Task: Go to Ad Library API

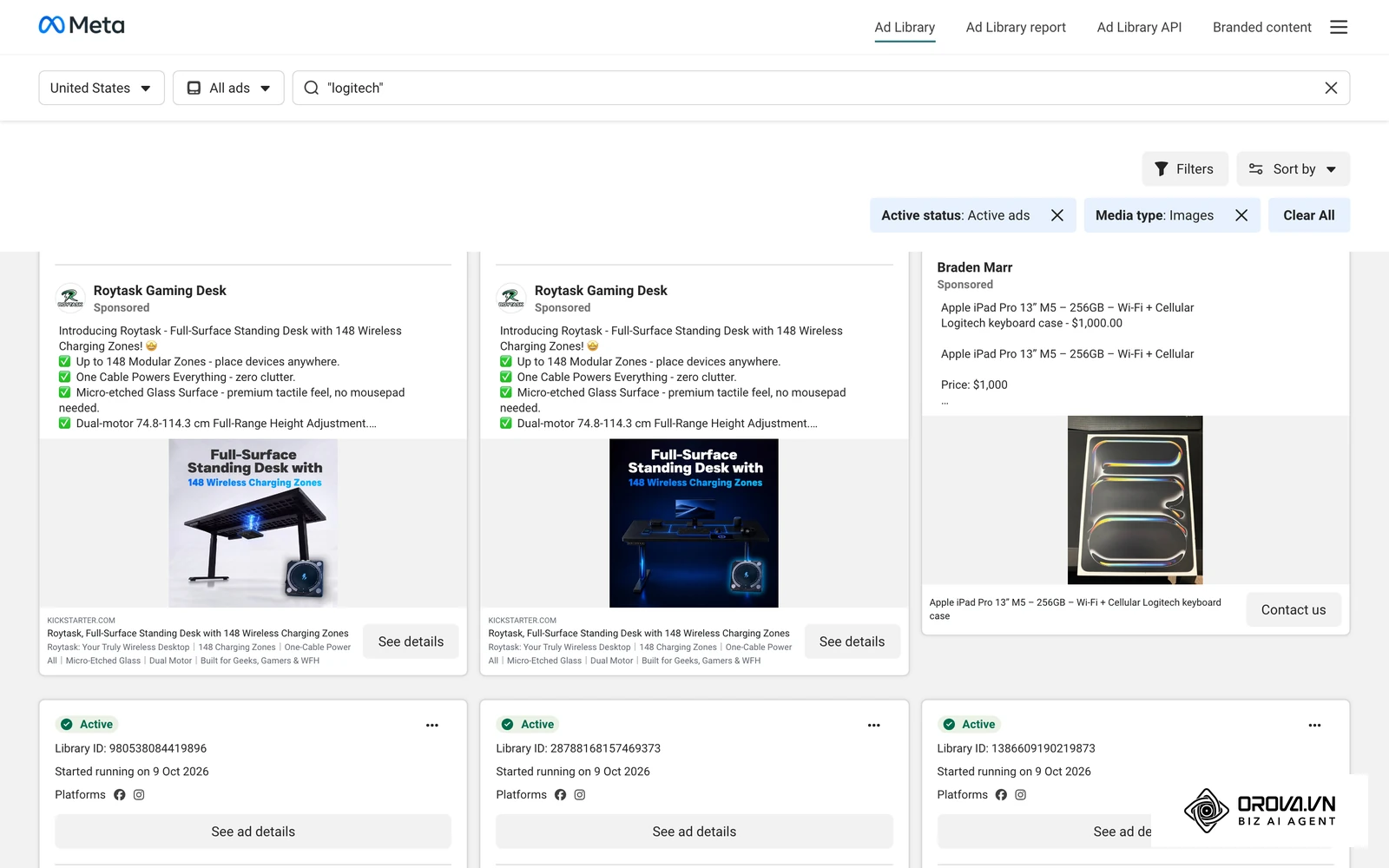Action: click(1139, 27)
